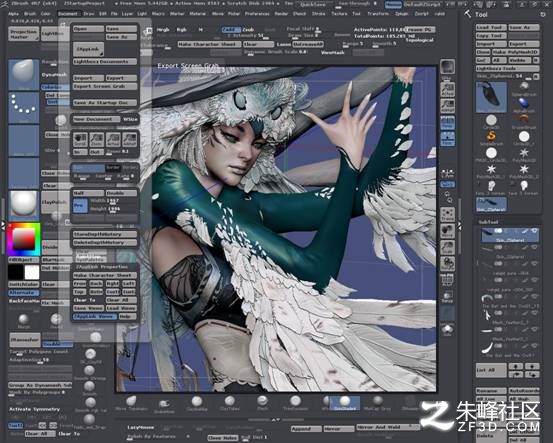Click the Zoom icon in Document palette
This screenshot has height=443, width=553.
coord(96,140)
